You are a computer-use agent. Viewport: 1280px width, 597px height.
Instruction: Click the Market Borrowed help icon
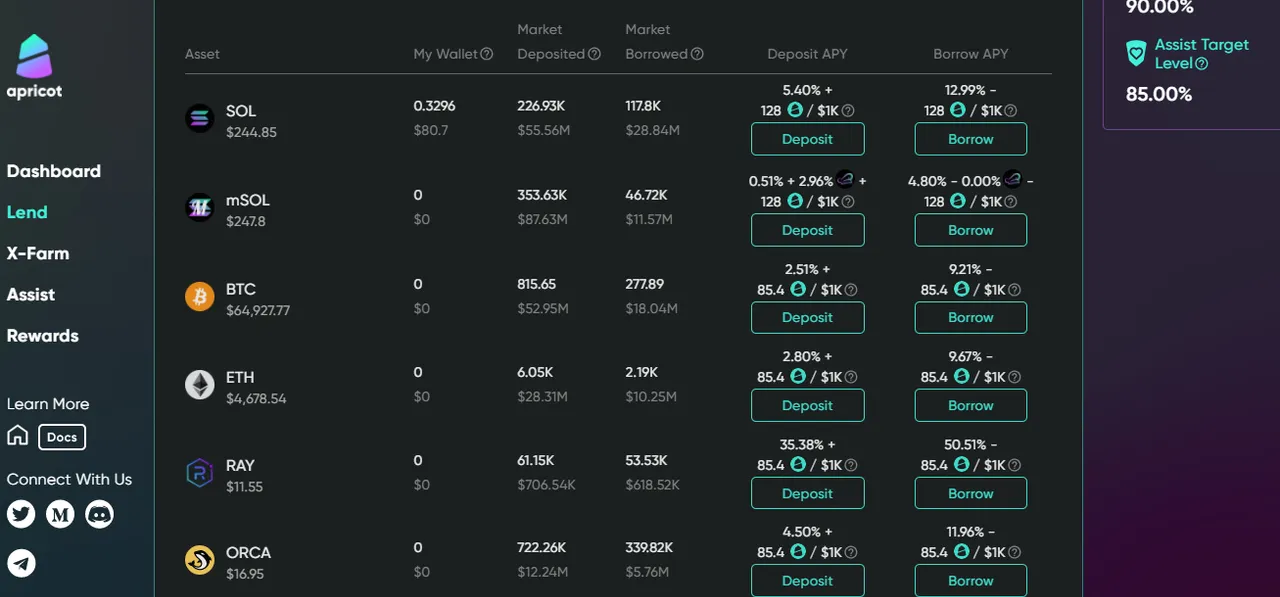tap(697, 54)
